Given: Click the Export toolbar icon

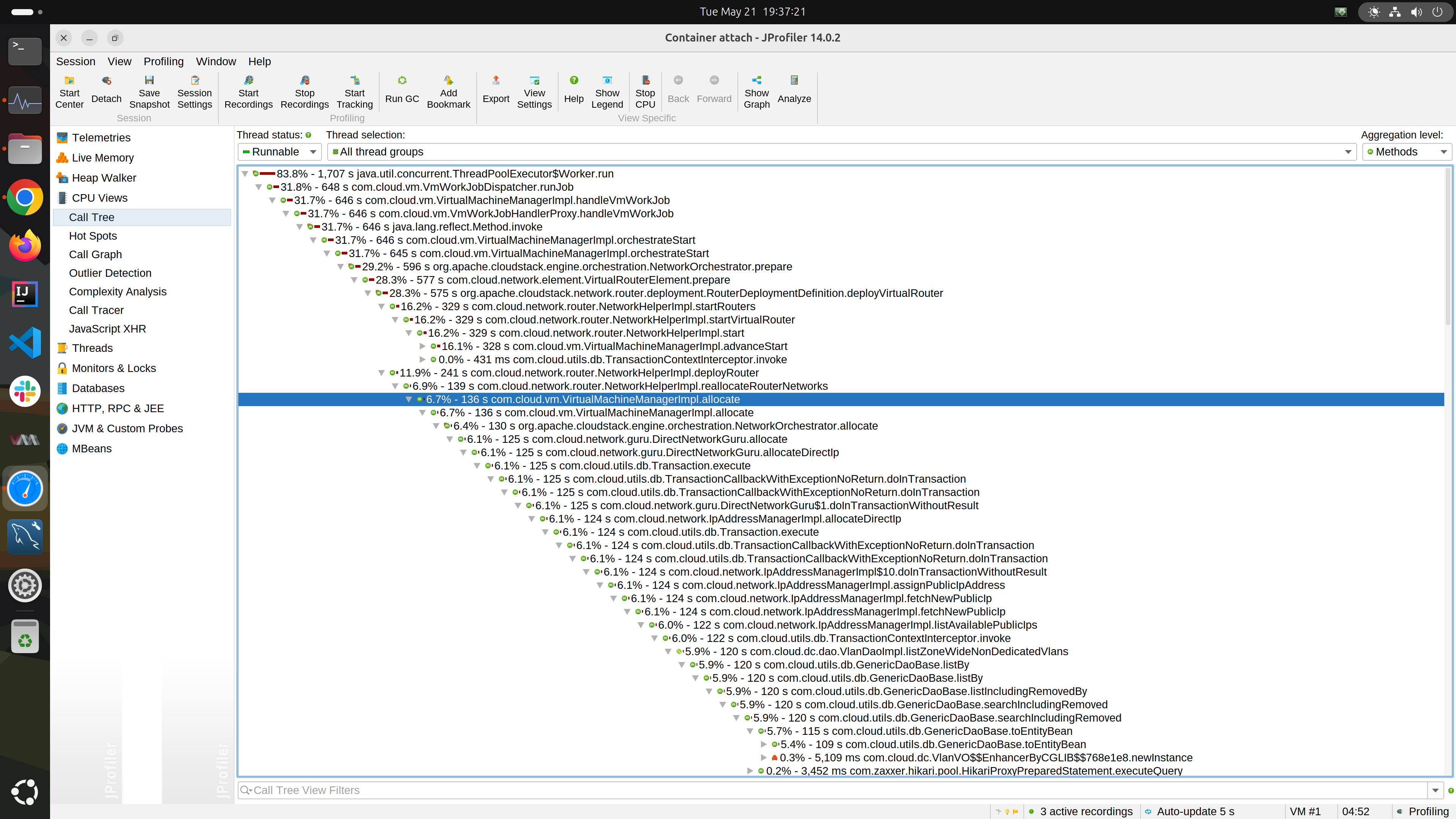Looking at the screenshot, I should pyautogui.click(x=496, y=90).
